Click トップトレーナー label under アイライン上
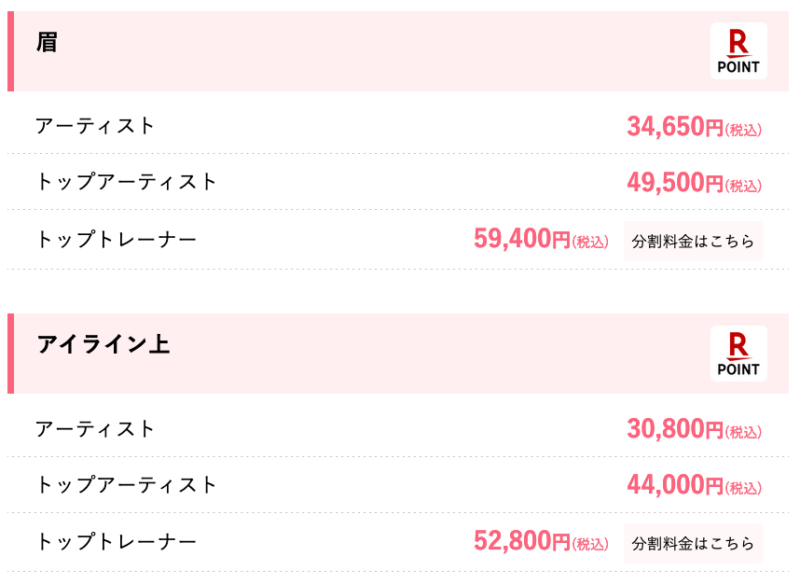The width and height of the screenshot is (800, 584). click(x=116, y=541)
